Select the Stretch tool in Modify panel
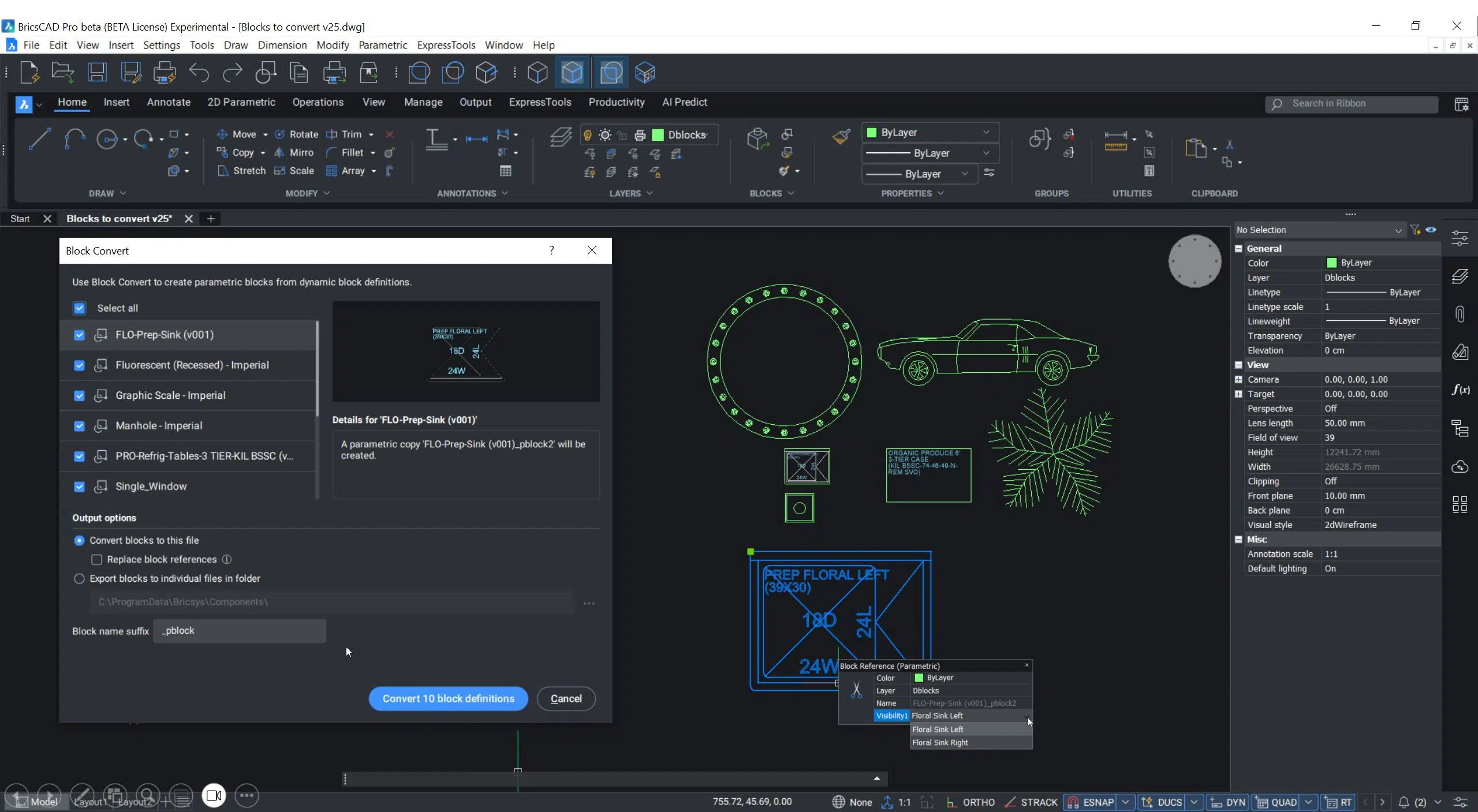 (248, 171)
